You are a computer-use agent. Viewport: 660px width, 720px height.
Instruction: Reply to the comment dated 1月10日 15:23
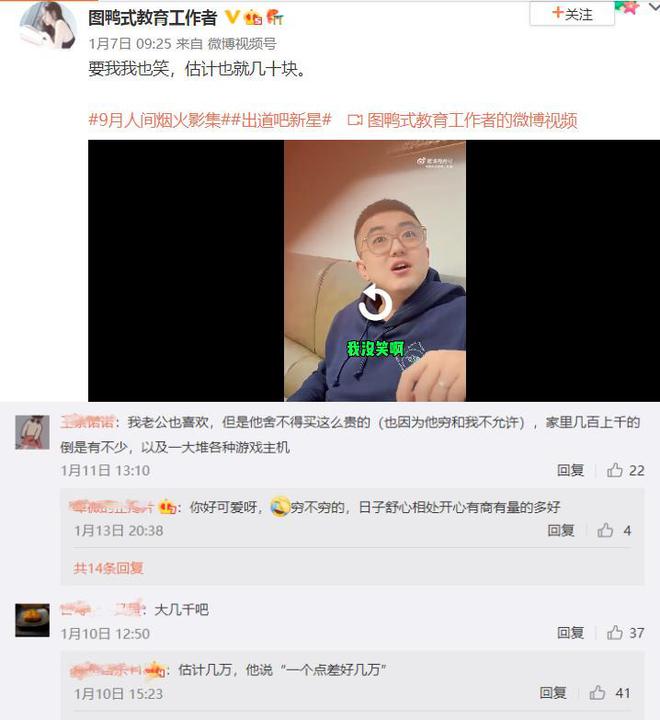click(553, 692)
